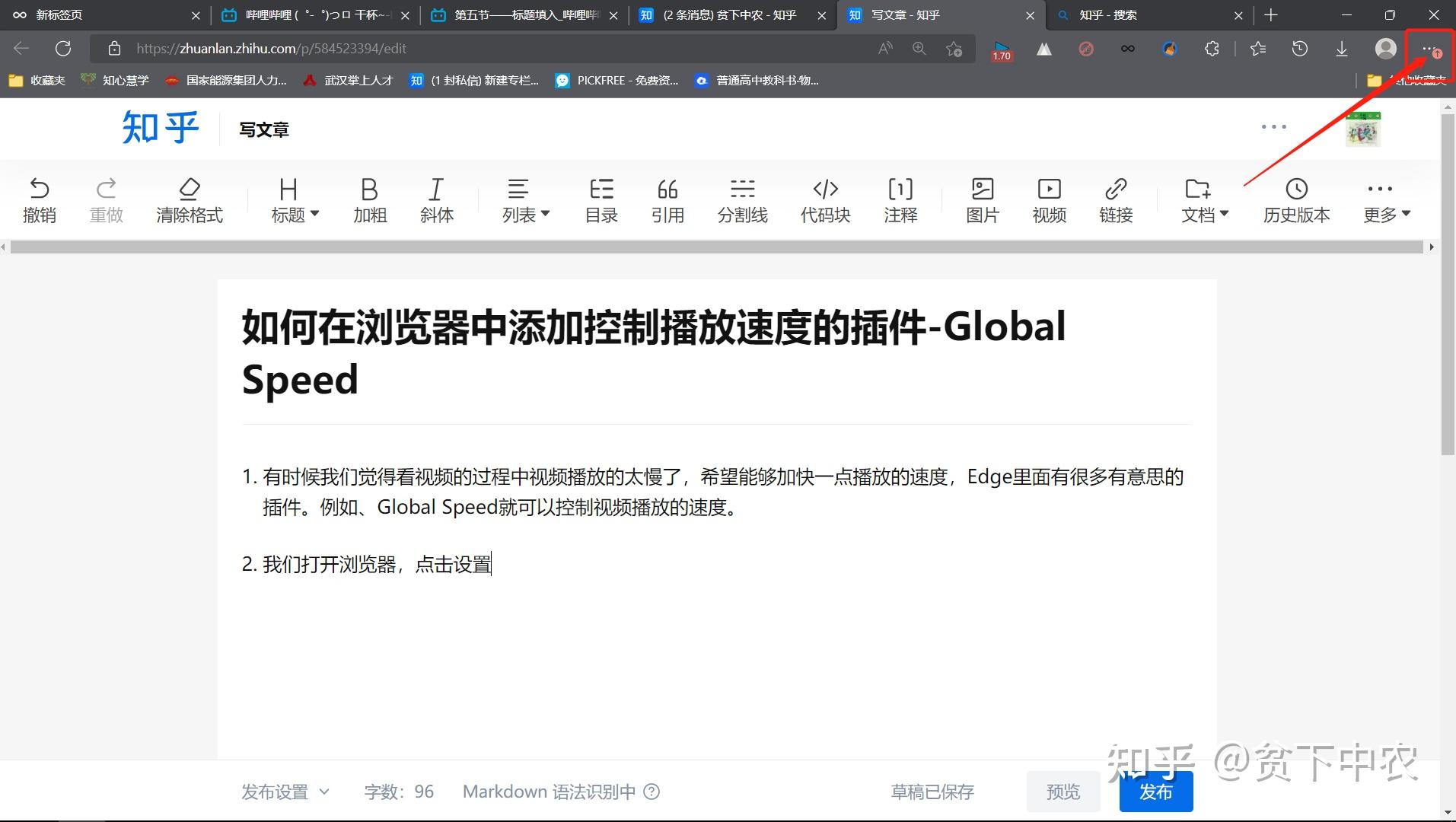1456x822 pixels.
Task: Open heading (标题) dropdown
Action: [x=295, y=200]
